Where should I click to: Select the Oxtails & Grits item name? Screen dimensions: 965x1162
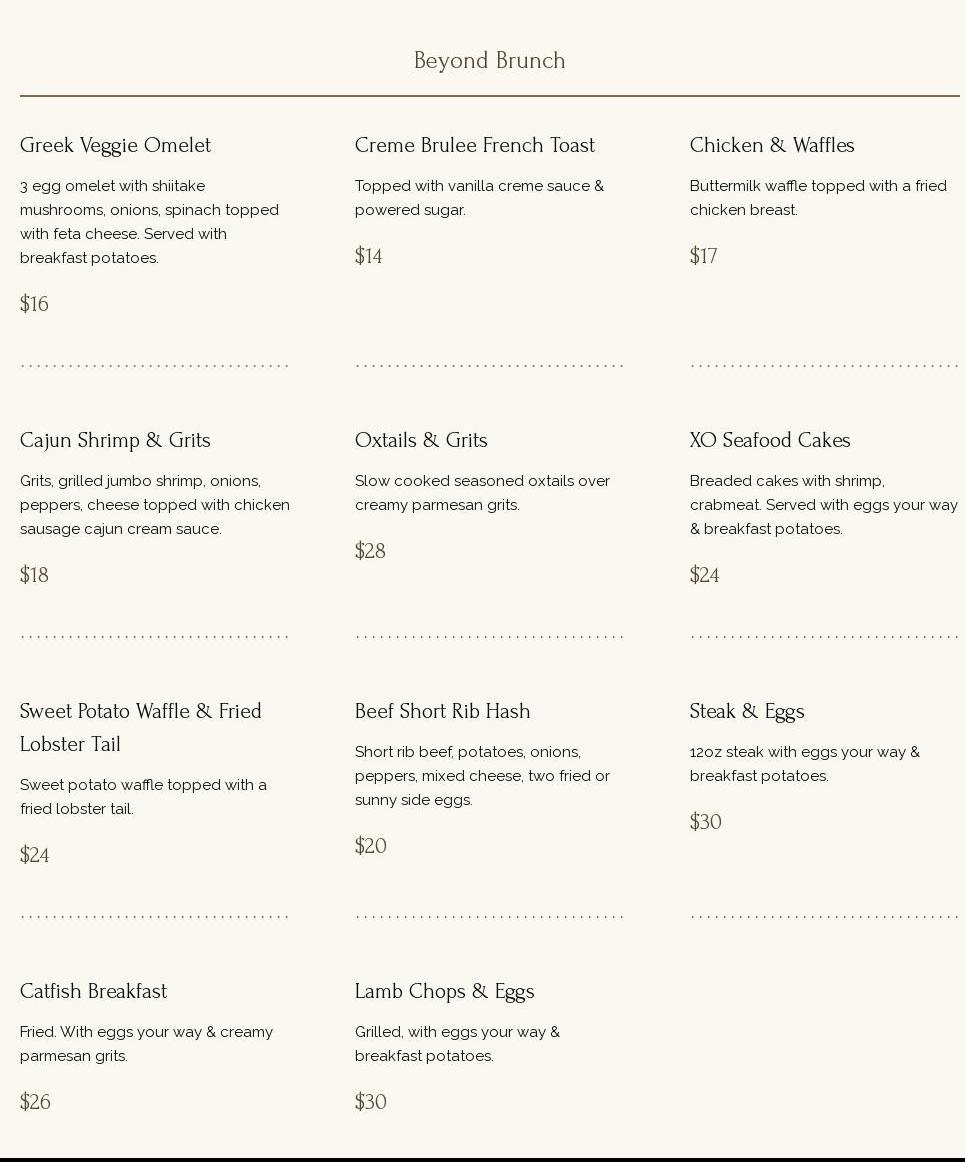tap(421, 440)
